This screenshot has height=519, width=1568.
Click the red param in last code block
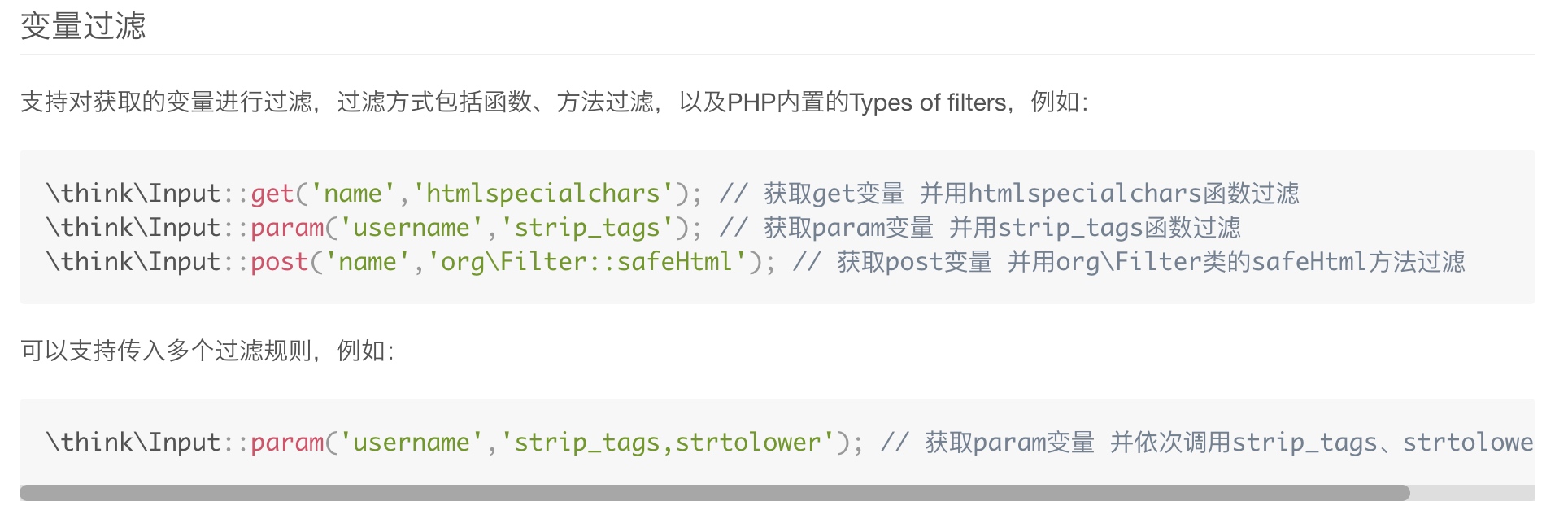point(286,443)
